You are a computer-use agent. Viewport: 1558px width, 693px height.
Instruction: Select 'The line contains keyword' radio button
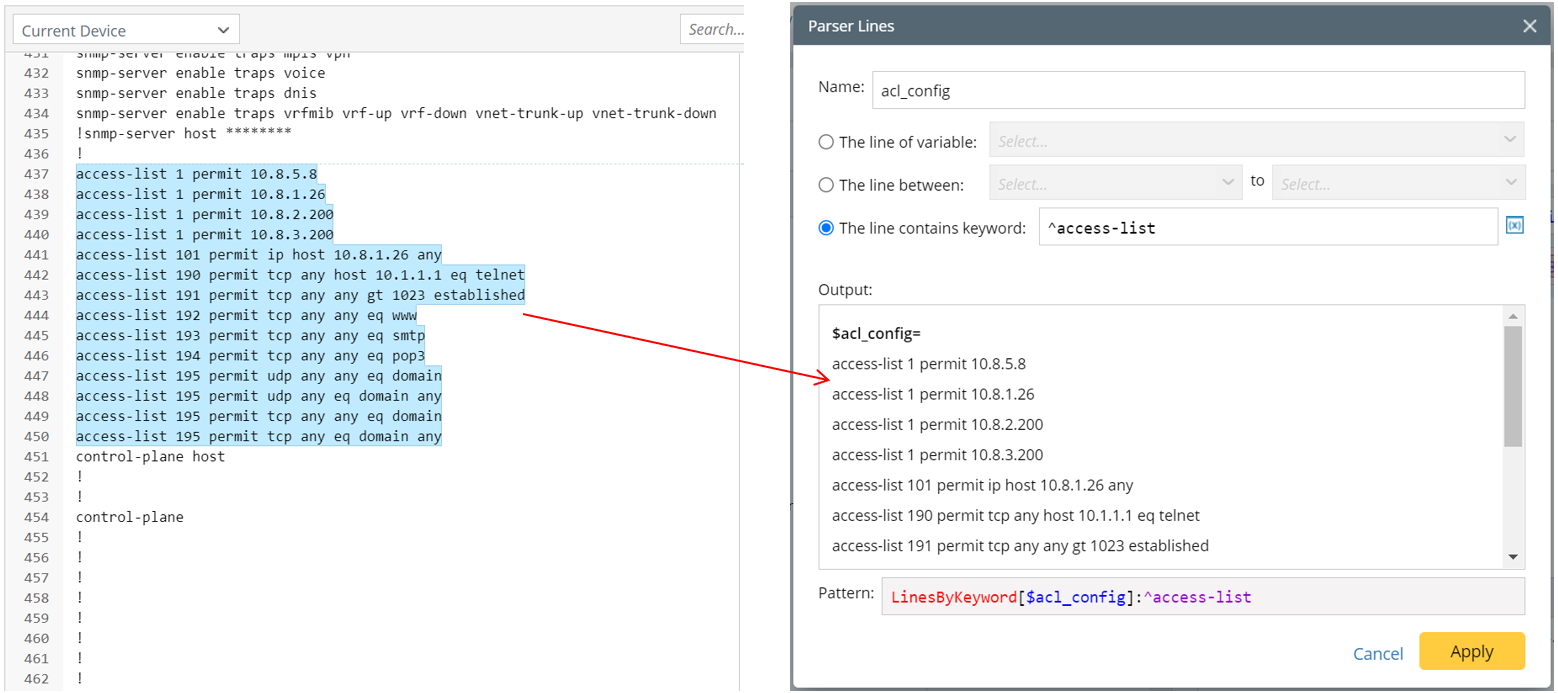tap(826, 227)
